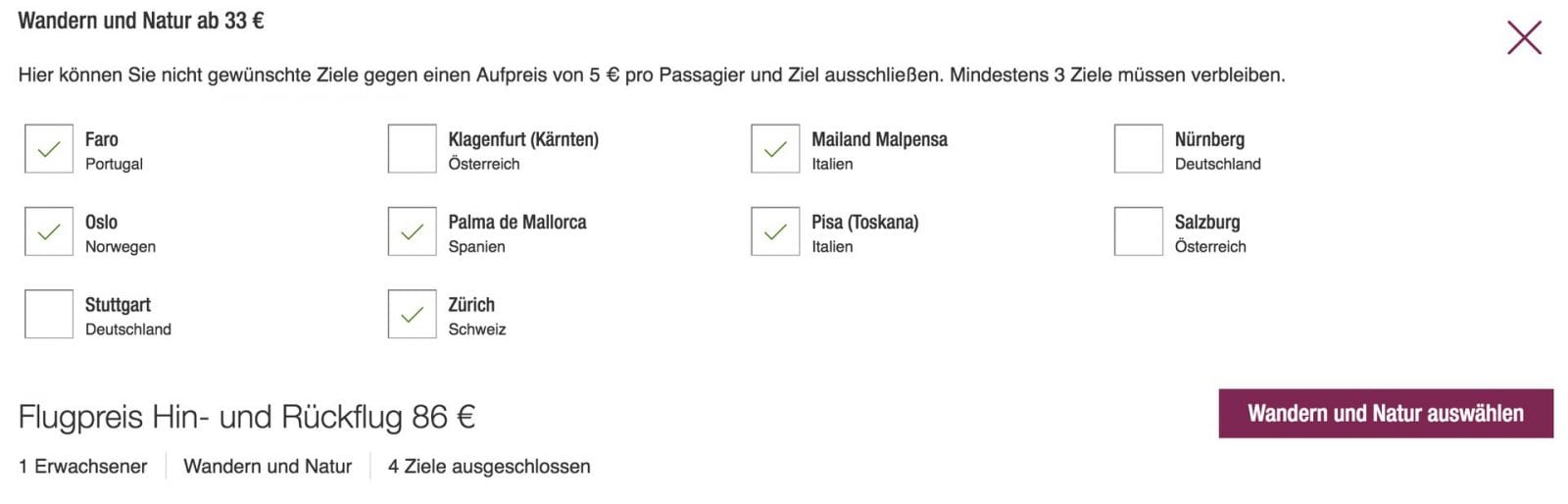The width and height of the screenshot is (1568, 504).
Task: Uncheck the Zürich Schweiz checkbox
Action: pos(412,314)
